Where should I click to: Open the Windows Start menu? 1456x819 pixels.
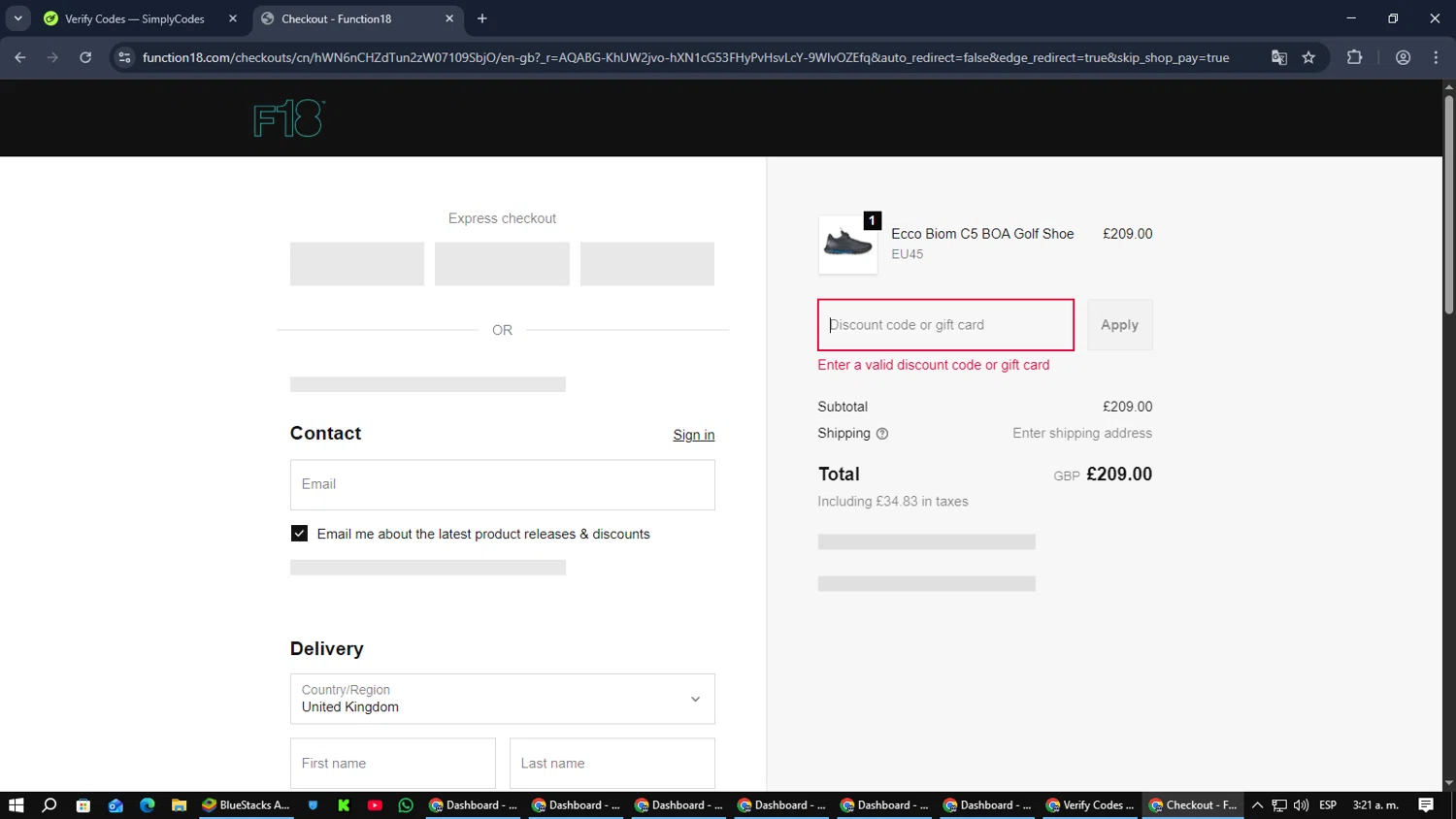pos(16,805)
